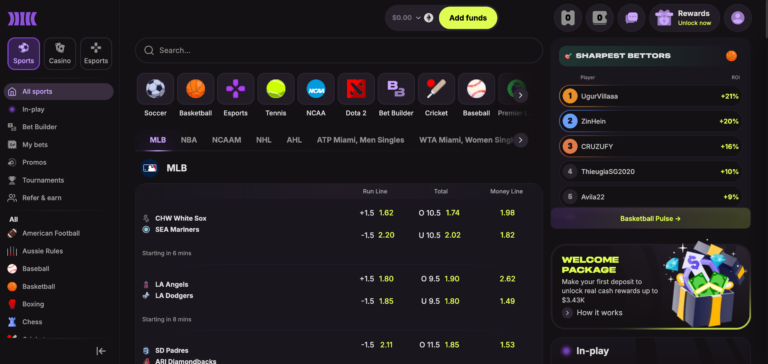Viewport: 768px width, 364px height.
Task: Click the basketball filter in Sharpest Bettors
Action: coord(731,56)
